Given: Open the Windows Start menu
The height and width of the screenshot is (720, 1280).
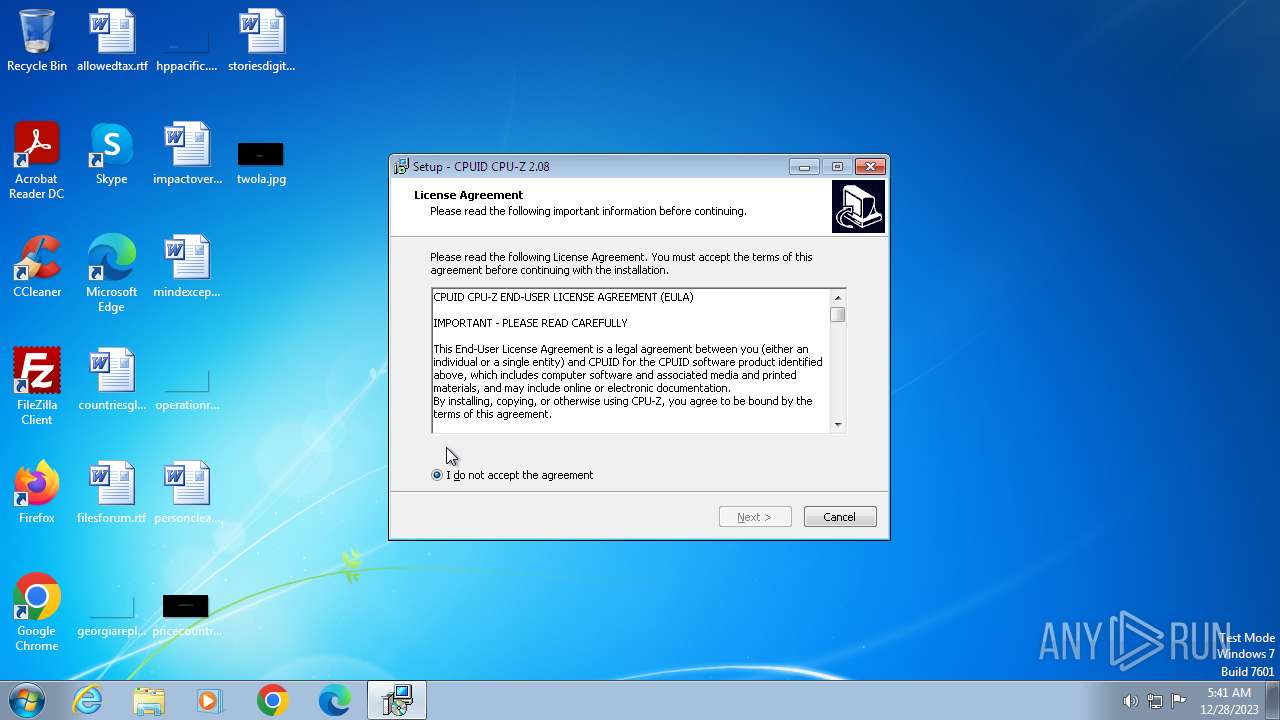Looking at the screenshot, I should coord(27,700).
